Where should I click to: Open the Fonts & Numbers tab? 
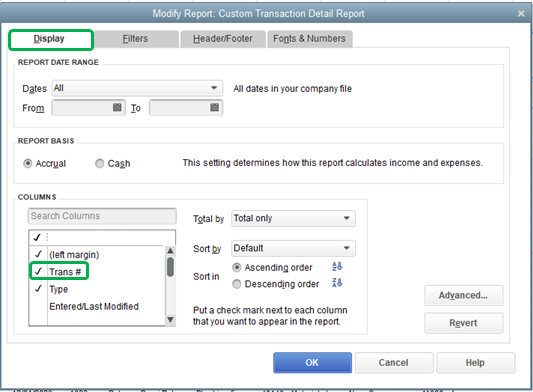(310, 39)
